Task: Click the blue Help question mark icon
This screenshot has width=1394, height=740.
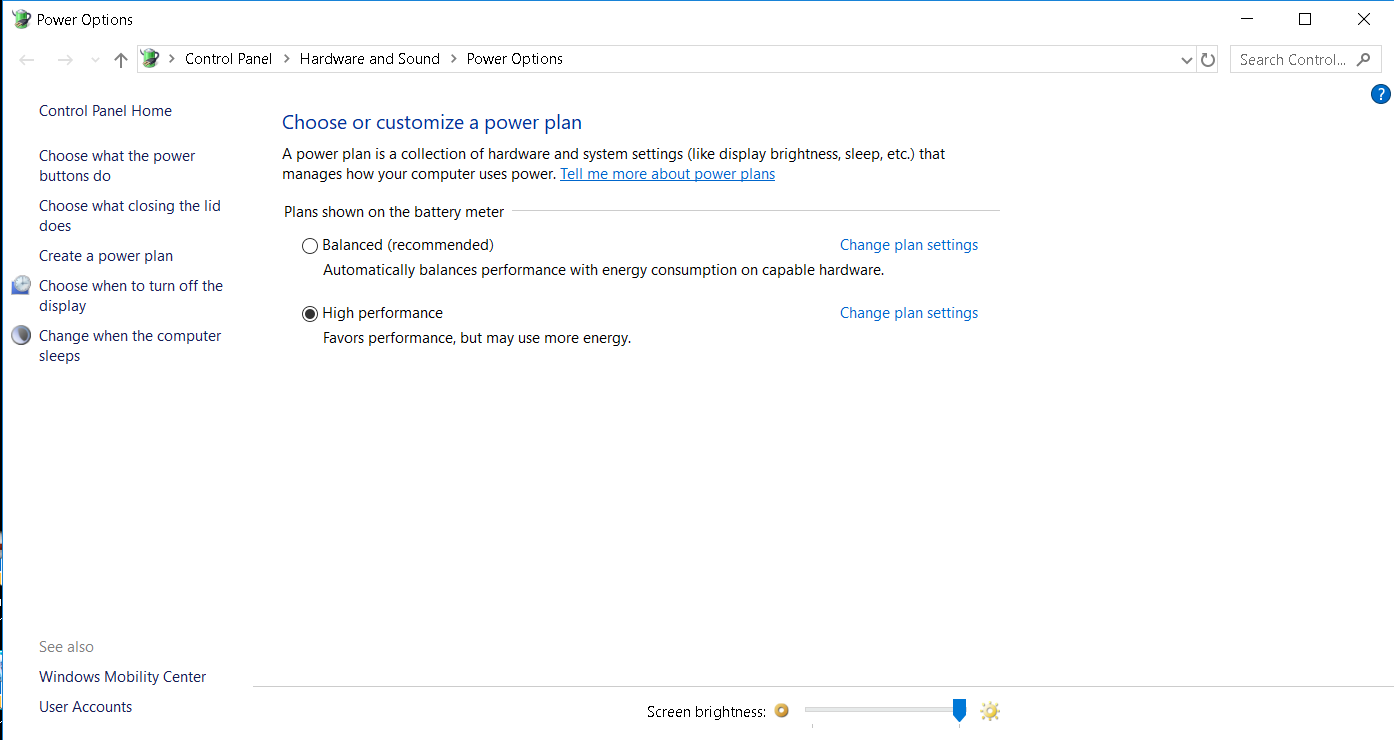Action: pos(1381,94)
